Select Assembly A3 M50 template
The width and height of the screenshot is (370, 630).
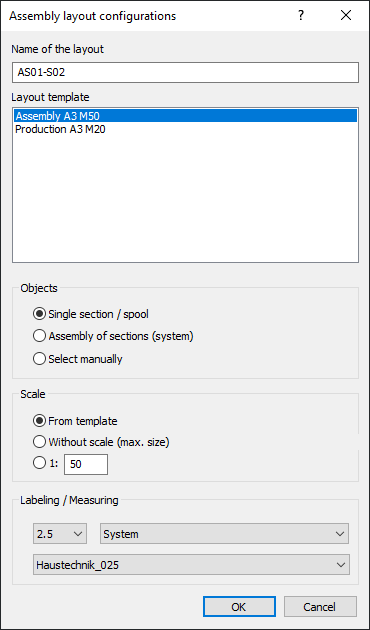(185, 116)
